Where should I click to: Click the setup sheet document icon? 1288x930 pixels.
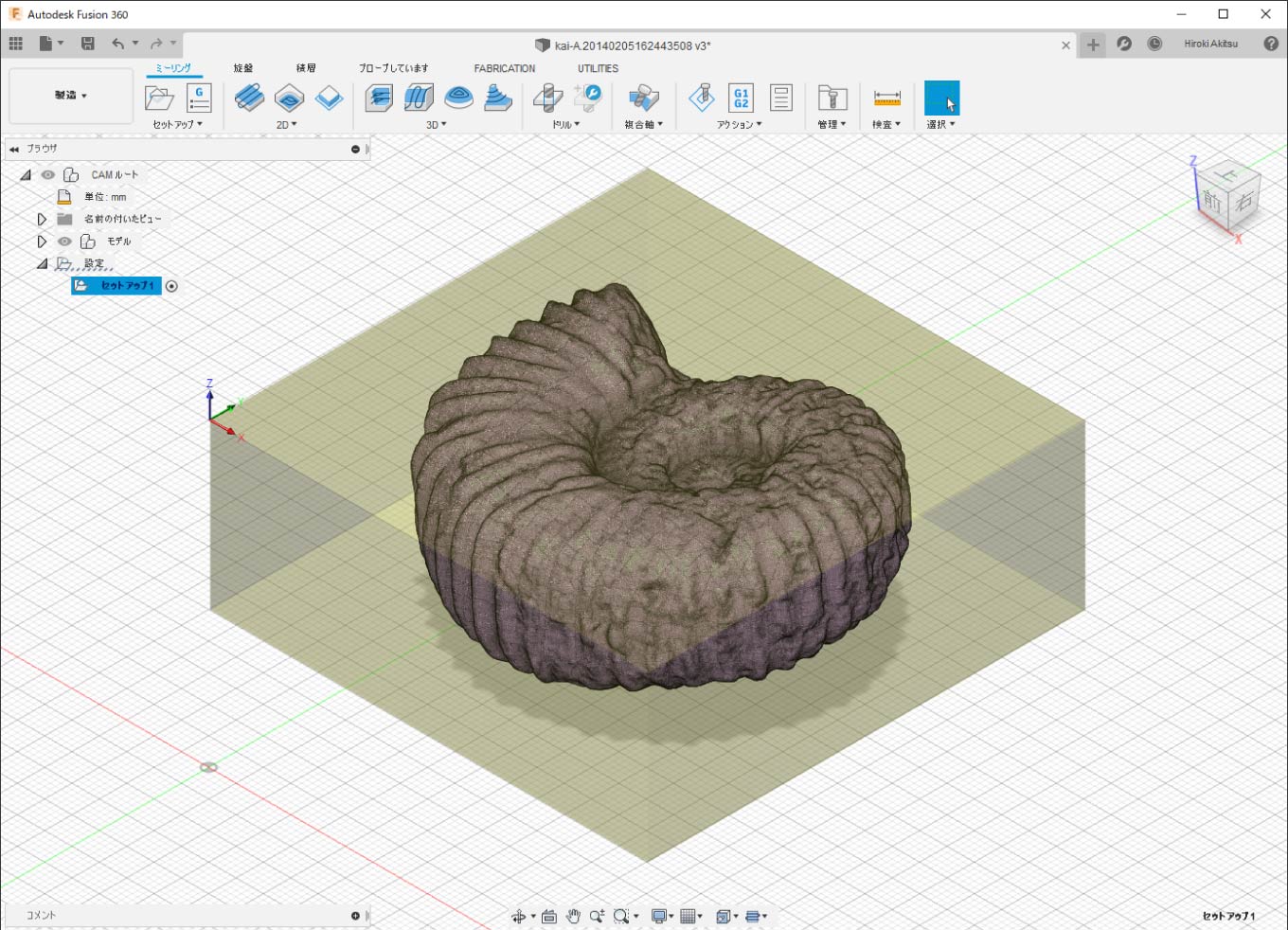(x=780, y=98)
